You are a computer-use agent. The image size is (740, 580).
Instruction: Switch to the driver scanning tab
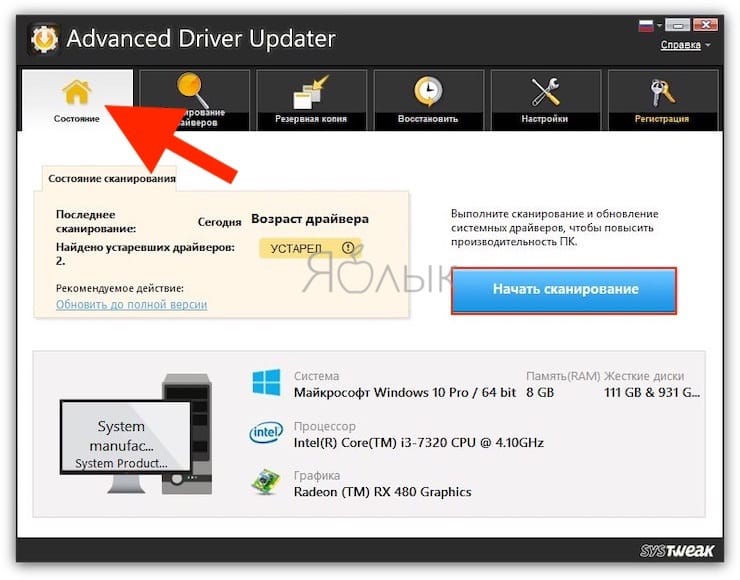point(194,100)
